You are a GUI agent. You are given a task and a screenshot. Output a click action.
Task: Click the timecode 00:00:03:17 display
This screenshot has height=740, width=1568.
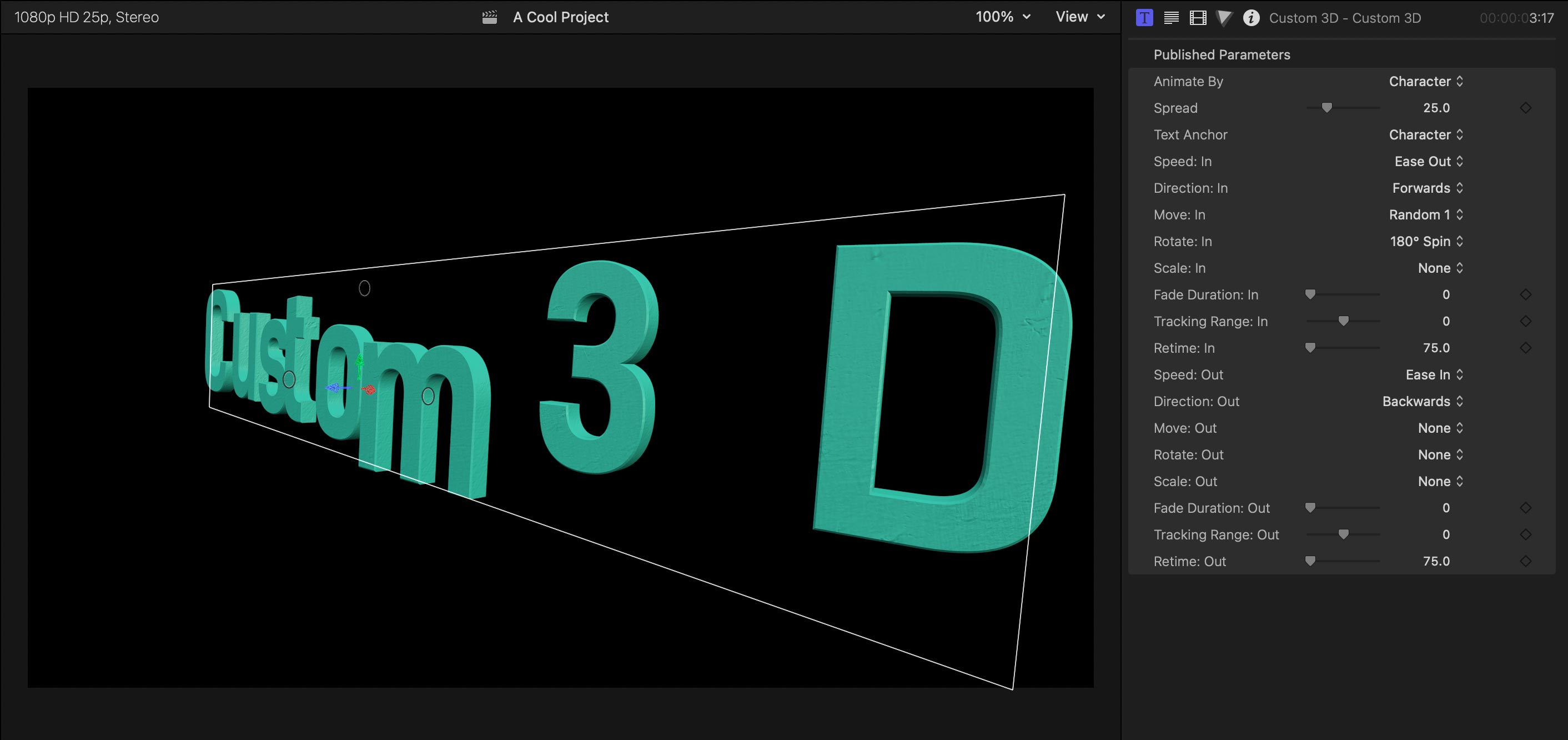(x=1516, y=18)
